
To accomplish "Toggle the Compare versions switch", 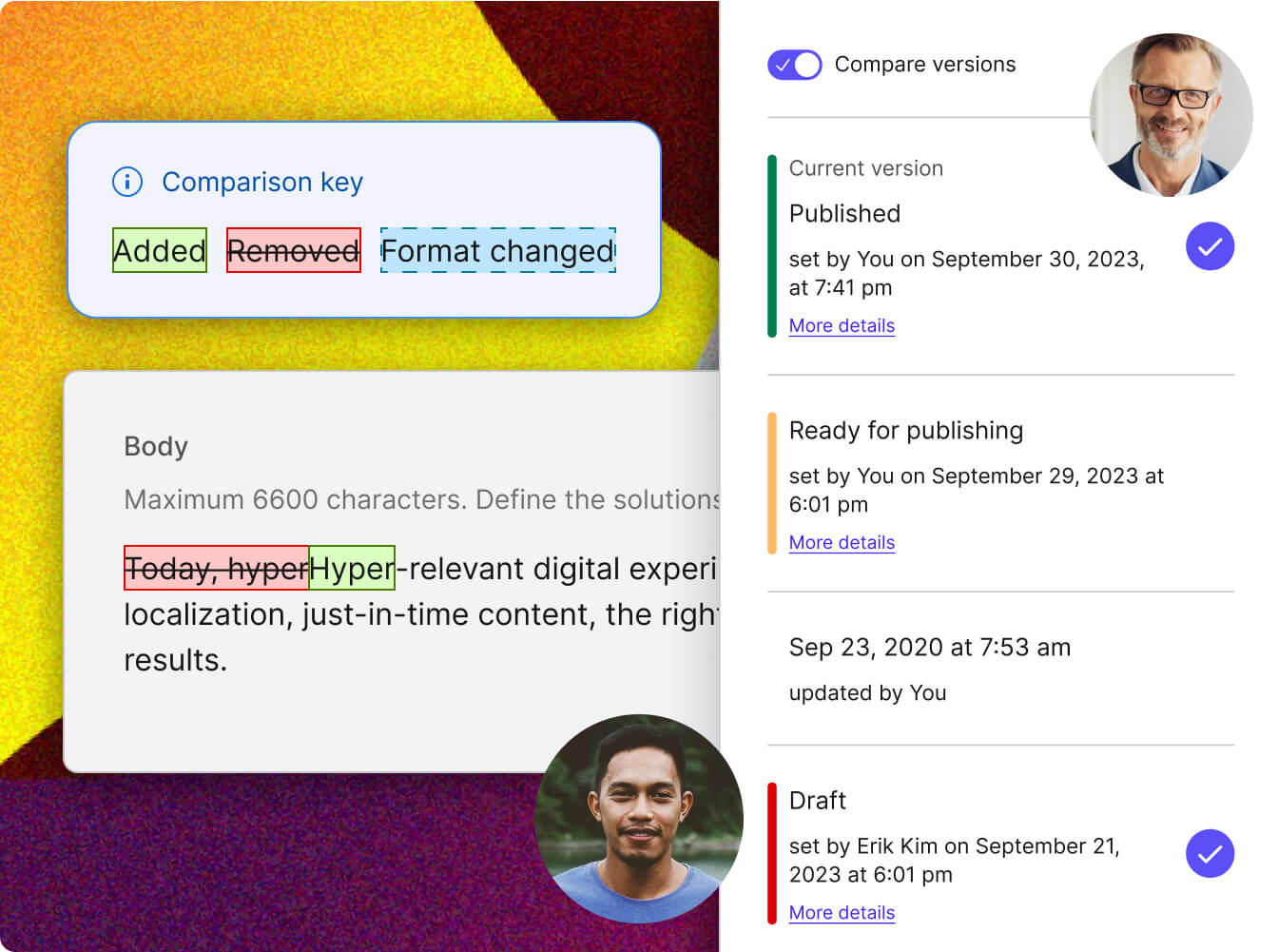I will [794, 65].
